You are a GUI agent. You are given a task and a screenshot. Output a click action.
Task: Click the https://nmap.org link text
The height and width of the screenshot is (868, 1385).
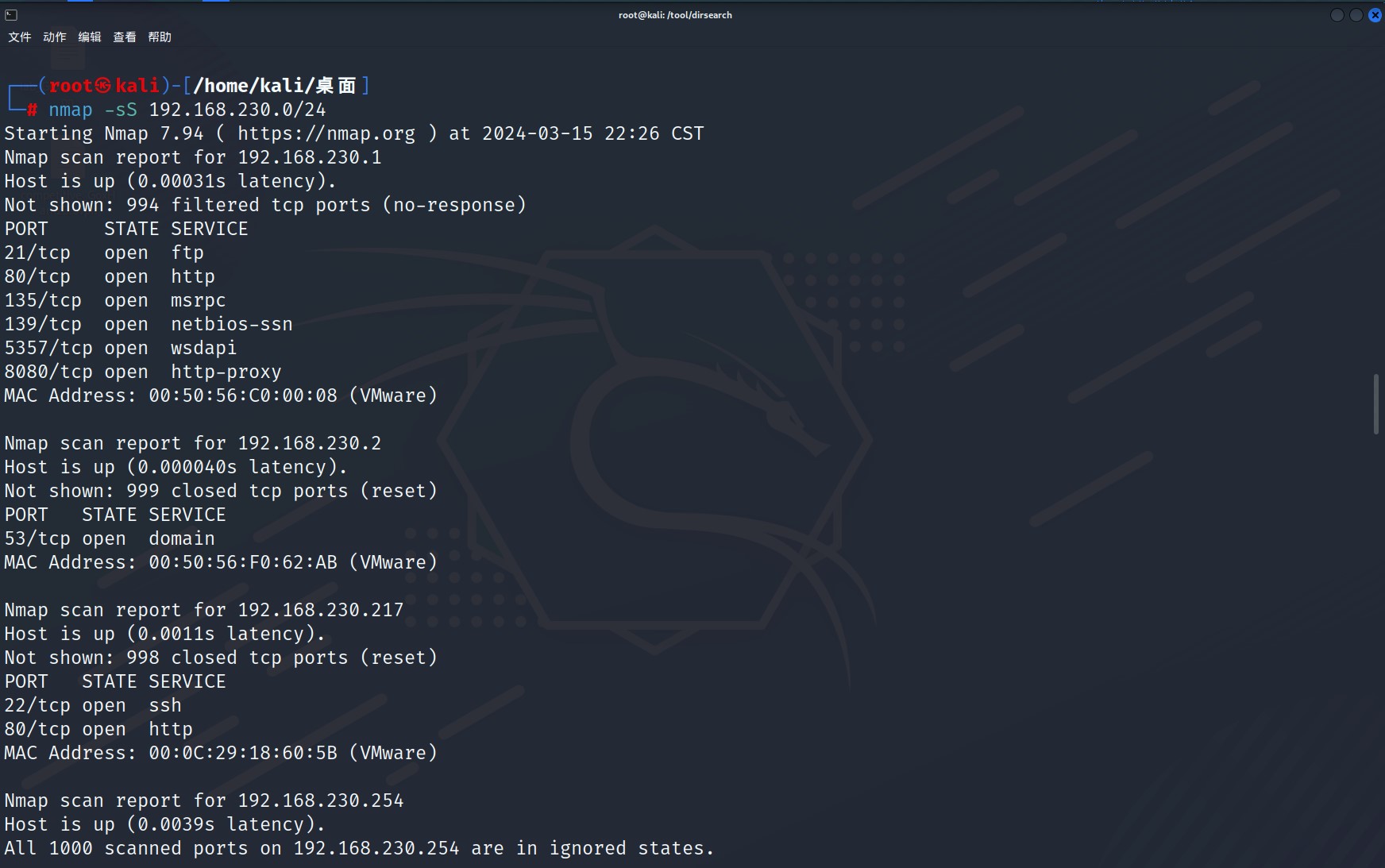click(326, 133)
